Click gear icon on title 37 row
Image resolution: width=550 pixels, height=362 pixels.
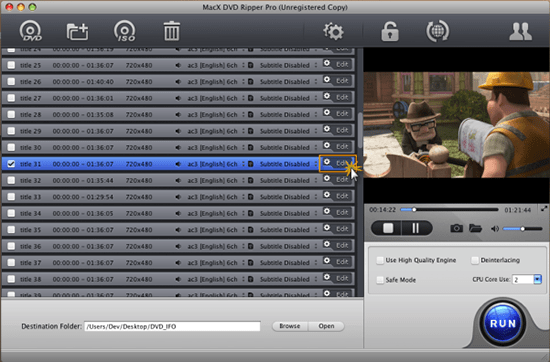pyautogui.click(x=327, y=261)
